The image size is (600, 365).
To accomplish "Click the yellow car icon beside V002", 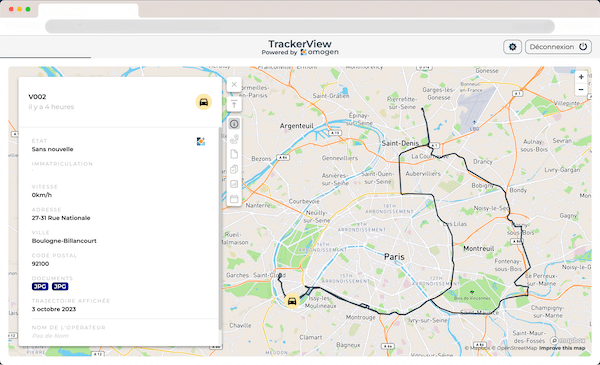I will point(204,102).
